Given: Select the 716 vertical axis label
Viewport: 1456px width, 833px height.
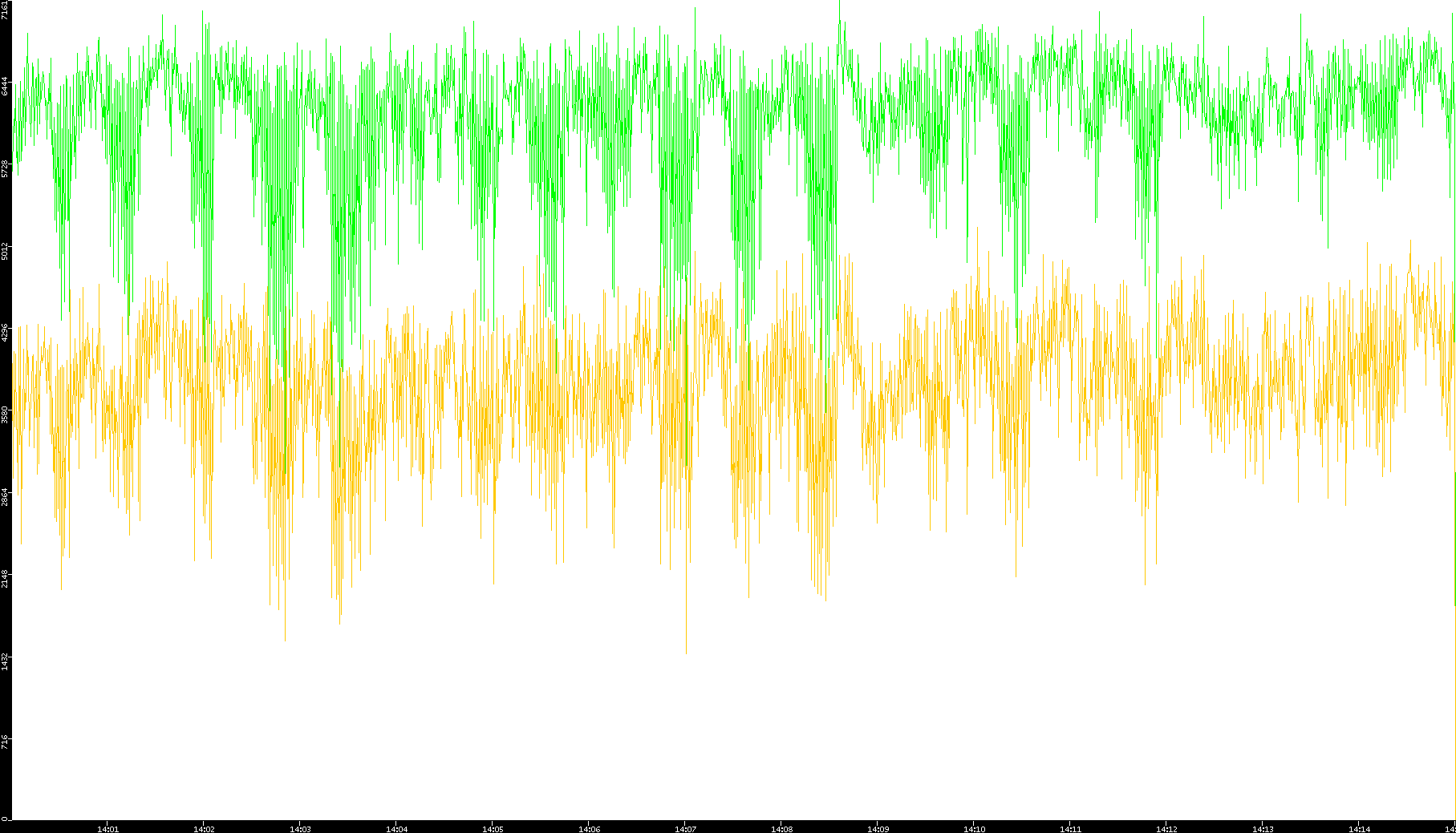Looking at the screenshot, I should coord(6,742).
